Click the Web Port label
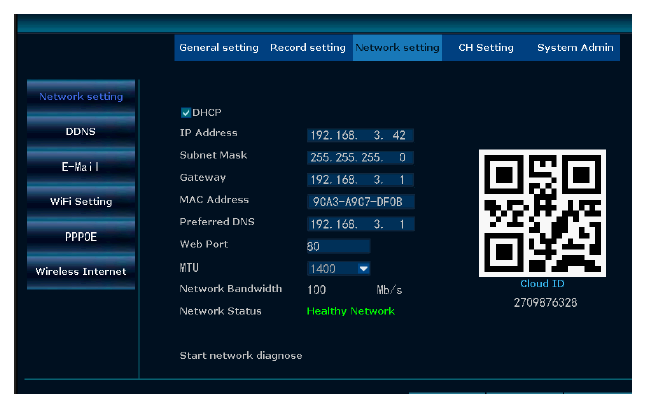Screen dimensions: 646x408 click(x=204, y=244)
